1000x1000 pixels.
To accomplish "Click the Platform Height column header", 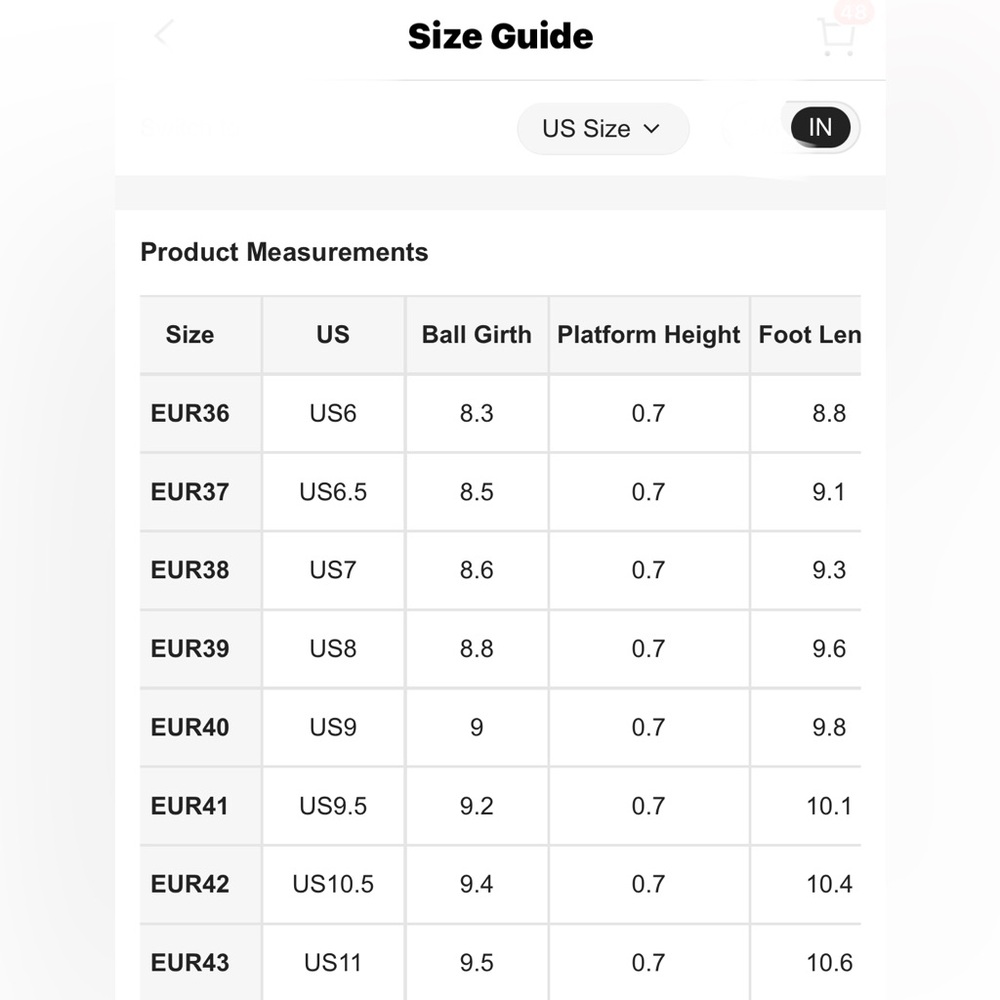I will (649, 335).
